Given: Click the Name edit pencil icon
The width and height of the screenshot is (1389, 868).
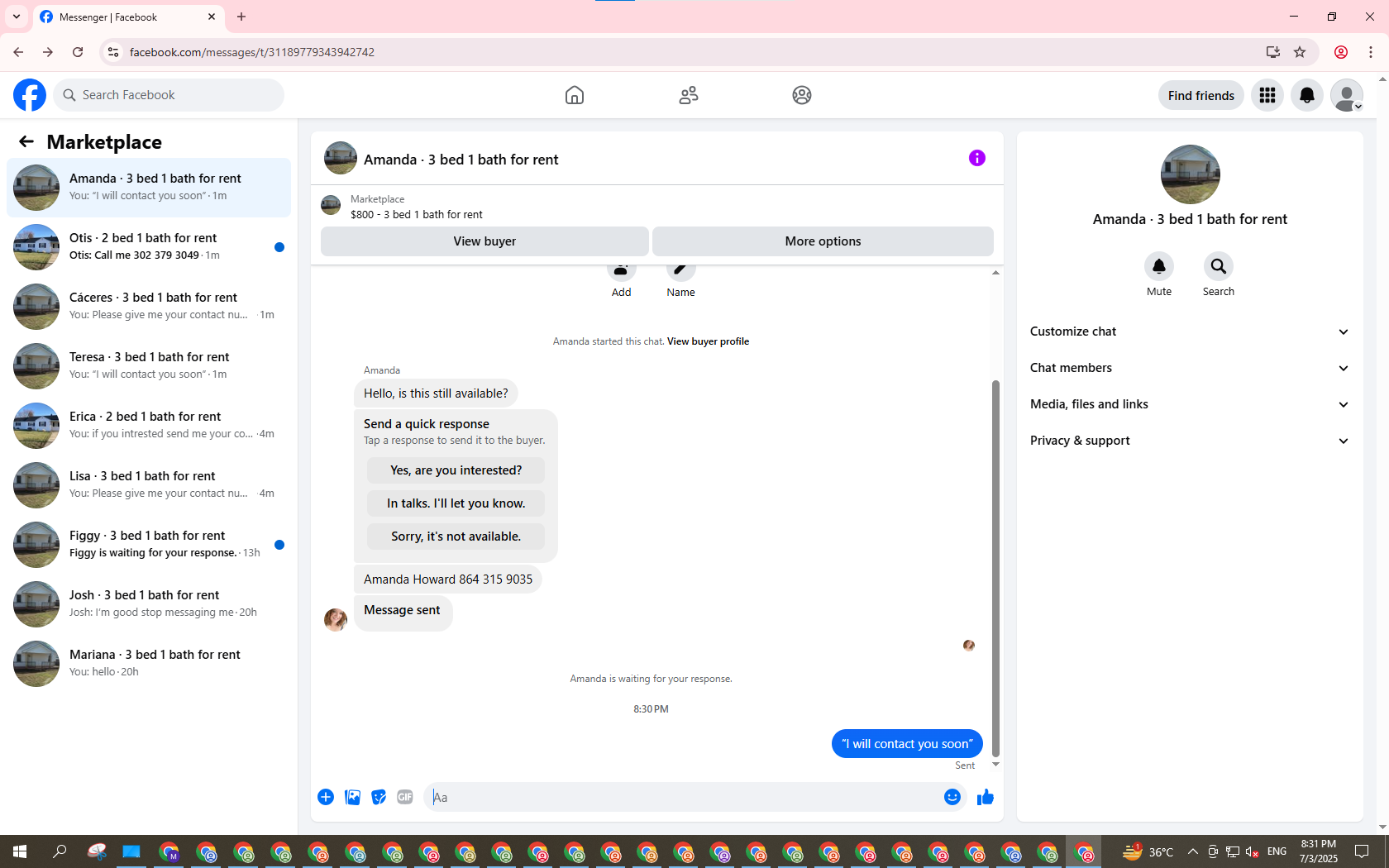Looking at the screenshot, I should click(x=680, y=271).
